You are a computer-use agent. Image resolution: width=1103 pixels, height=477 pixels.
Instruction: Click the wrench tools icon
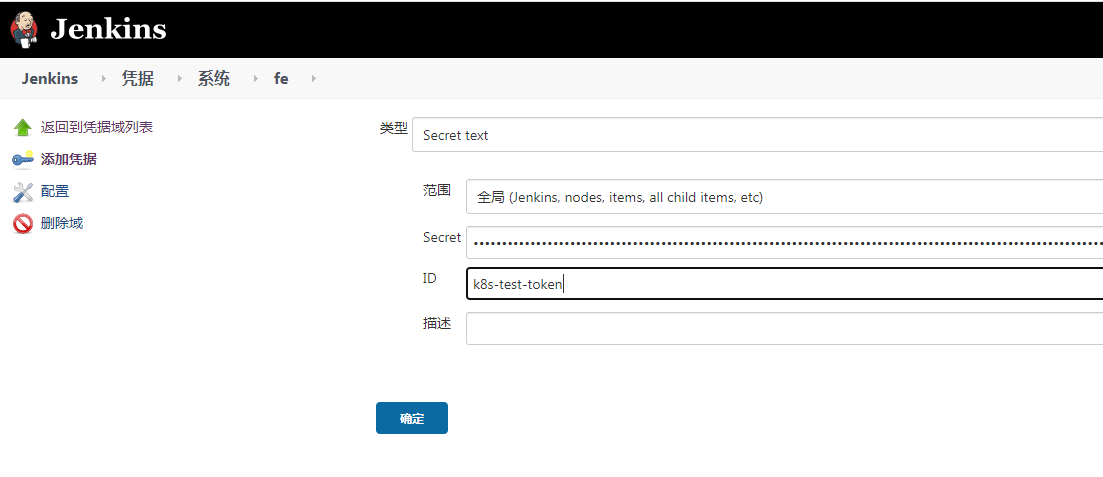pyautogui.click(x=23, y=191)
